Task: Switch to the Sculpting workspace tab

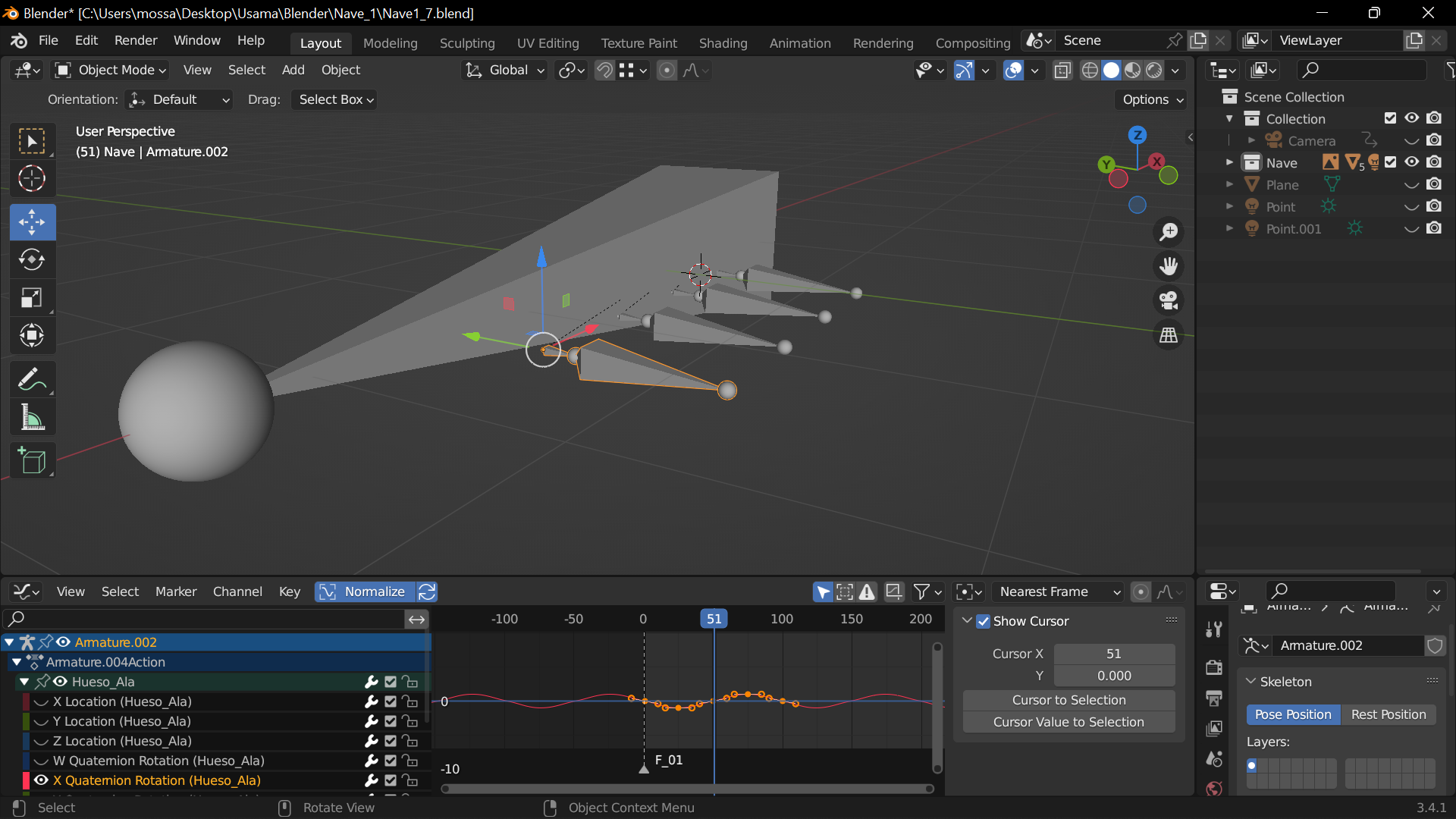Action: (x=467, y=43)
